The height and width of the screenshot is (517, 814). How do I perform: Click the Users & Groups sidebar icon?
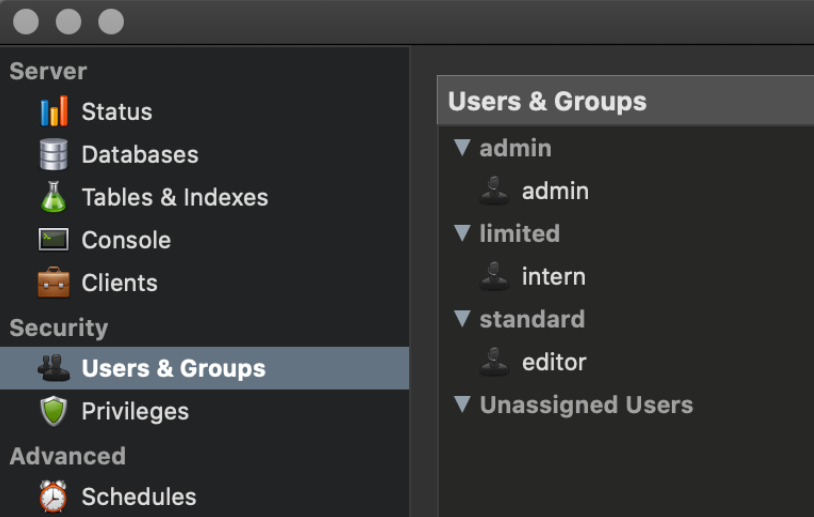[53, 368]
